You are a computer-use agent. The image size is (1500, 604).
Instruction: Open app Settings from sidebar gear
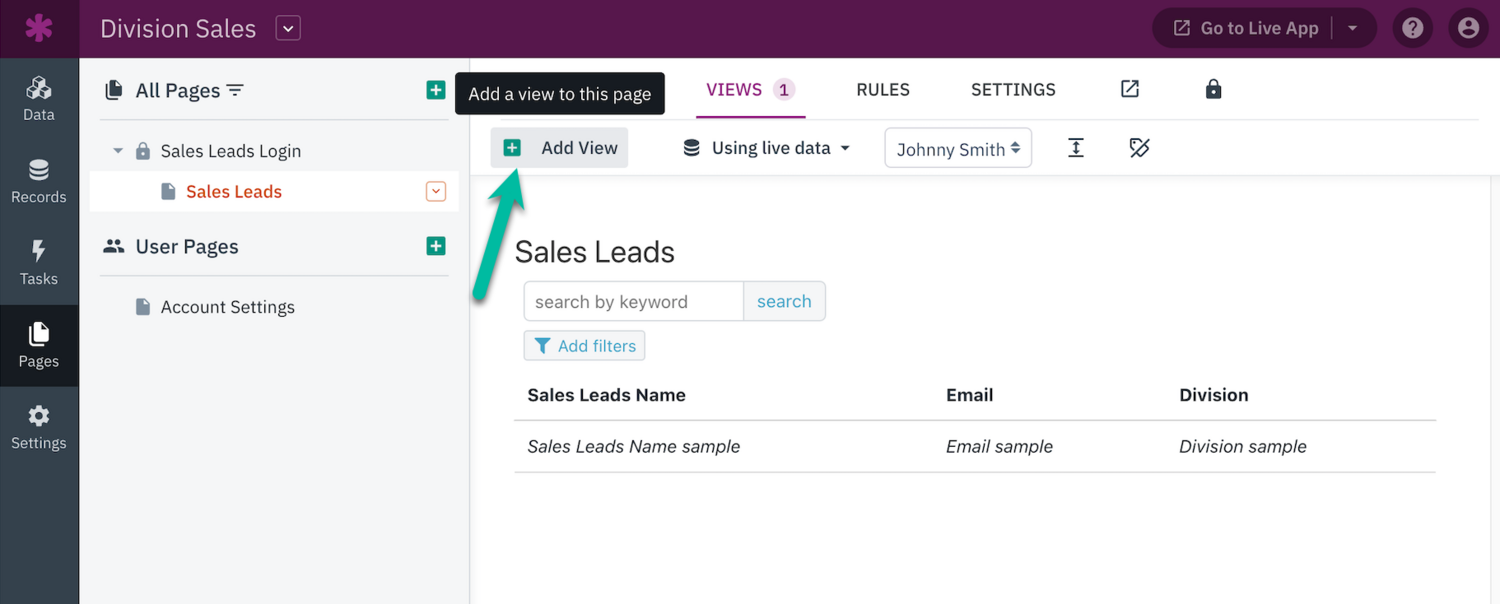pos(39,427)
